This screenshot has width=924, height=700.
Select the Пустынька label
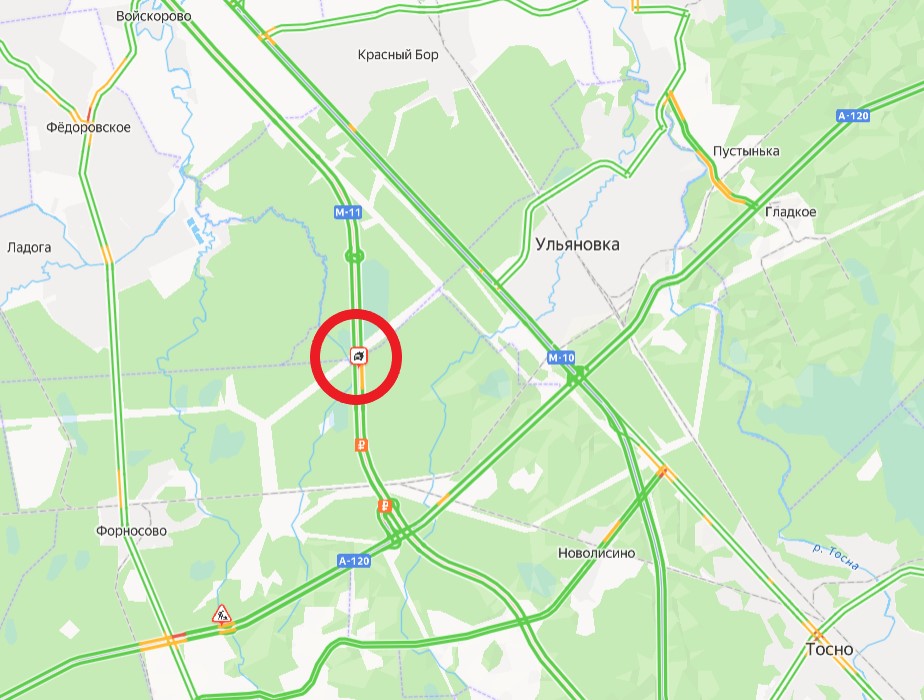point(746,151)
